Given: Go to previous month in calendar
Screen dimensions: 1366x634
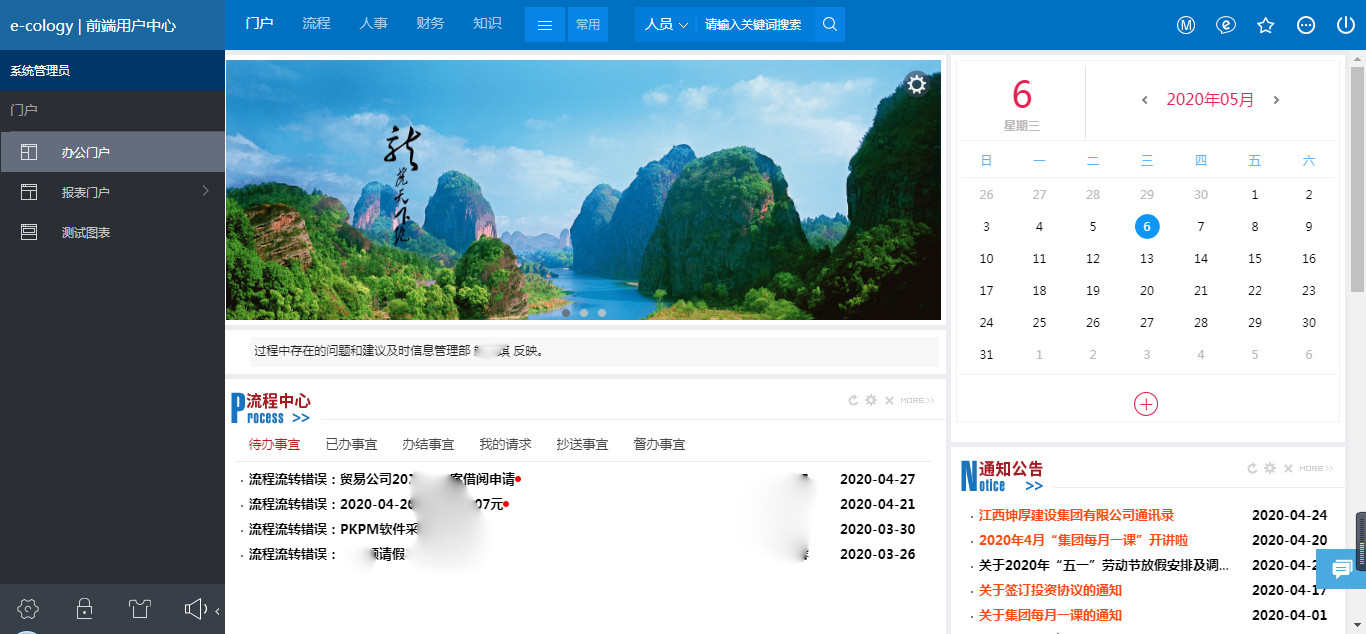Looking at the screenshot, I should click(x=1145, y=100).
